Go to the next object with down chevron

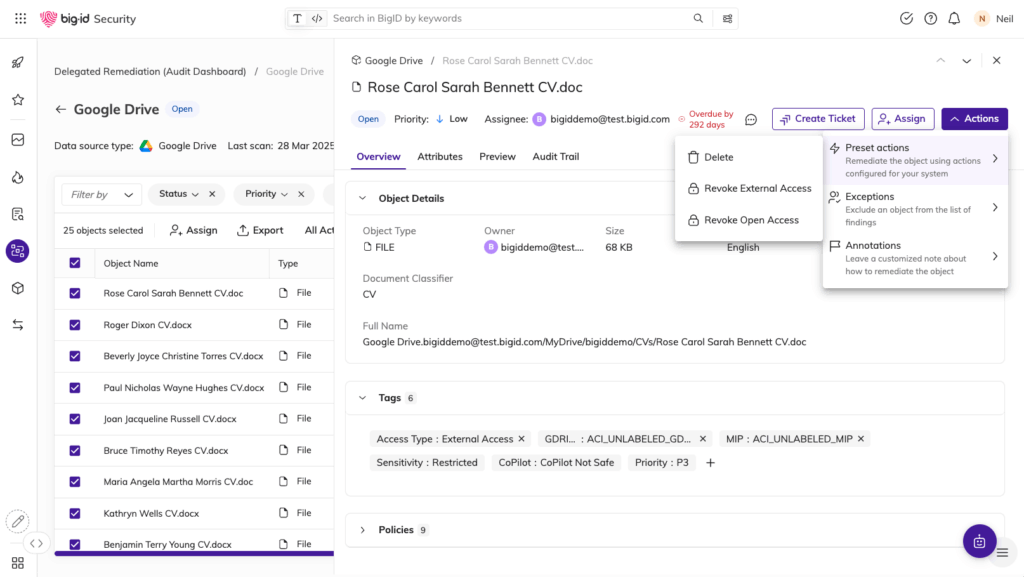[x=967, y=61]
